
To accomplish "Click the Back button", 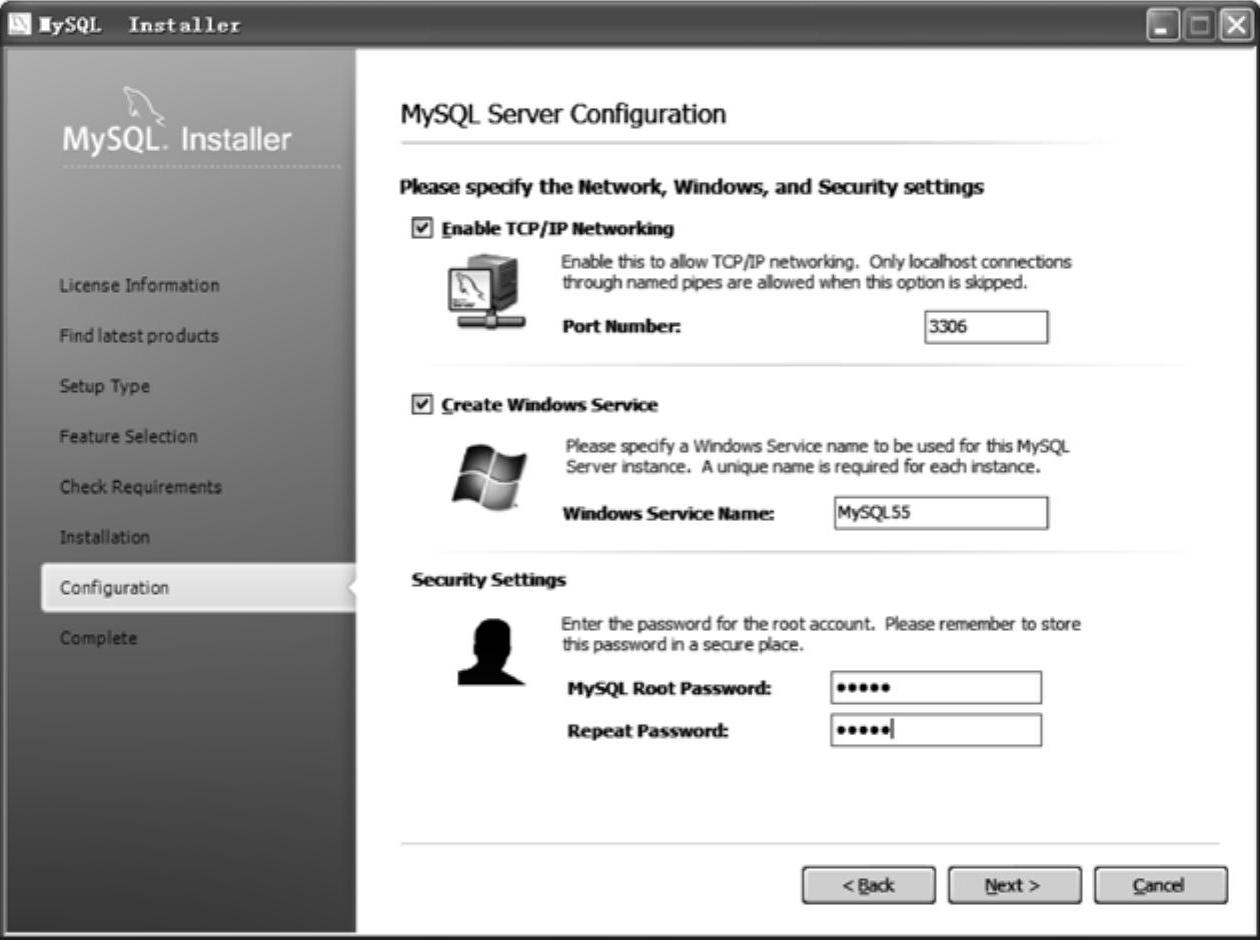I will click(x=868, y=885).
